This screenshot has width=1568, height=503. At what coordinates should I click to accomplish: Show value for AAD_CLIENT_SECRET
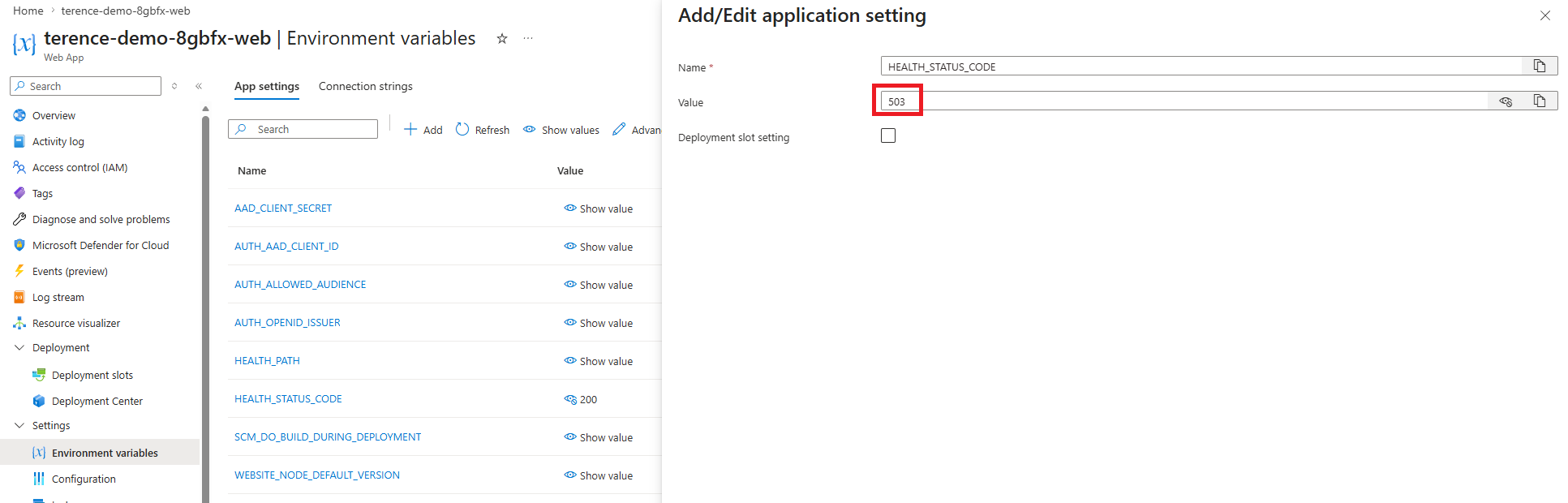(x=598, y=209)
